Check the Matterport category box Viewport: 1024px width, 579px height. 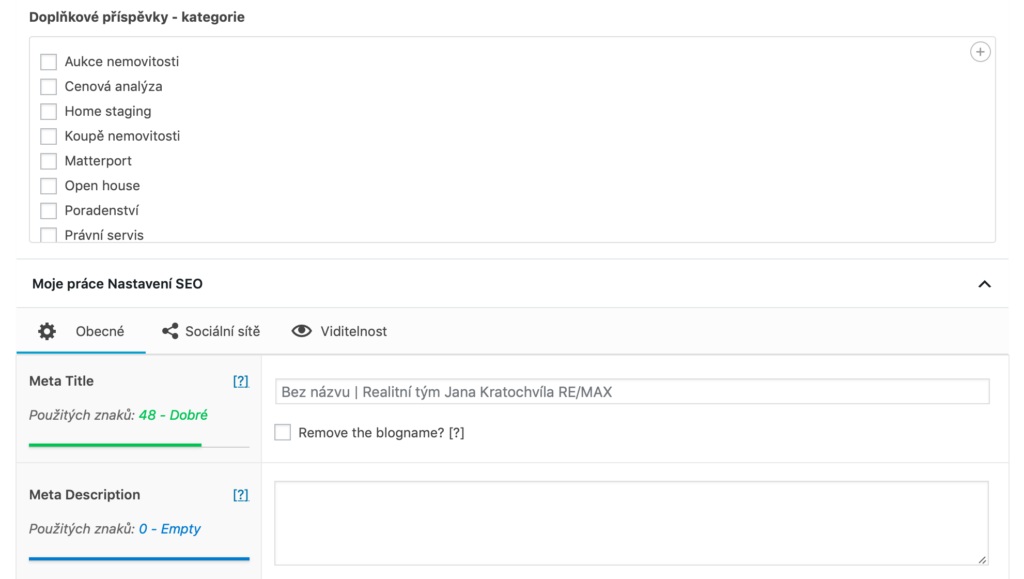pyautogui.click(x=48, y=161)
